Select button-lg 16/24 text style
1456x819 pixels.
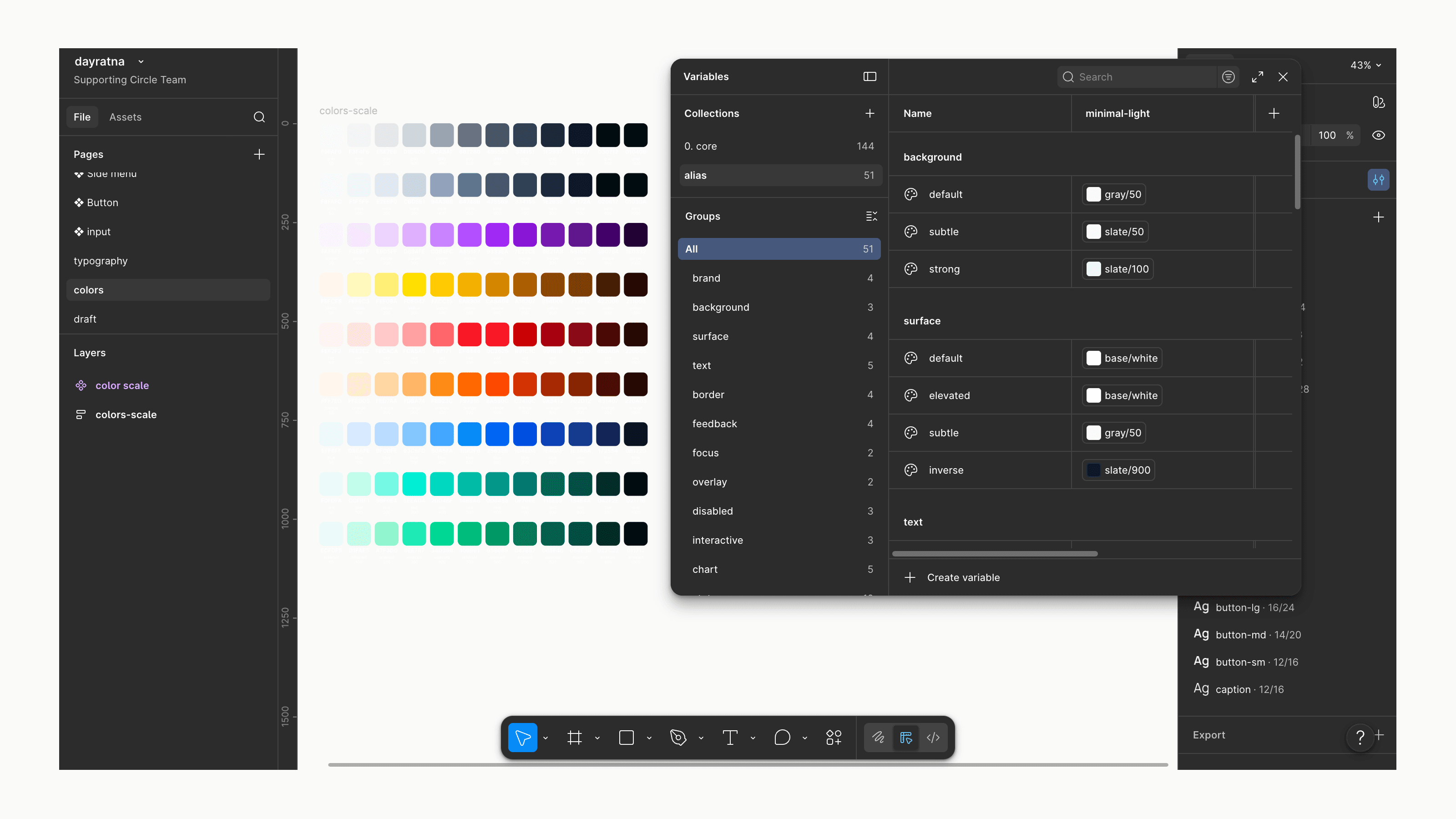click(x=1244, y=607)
